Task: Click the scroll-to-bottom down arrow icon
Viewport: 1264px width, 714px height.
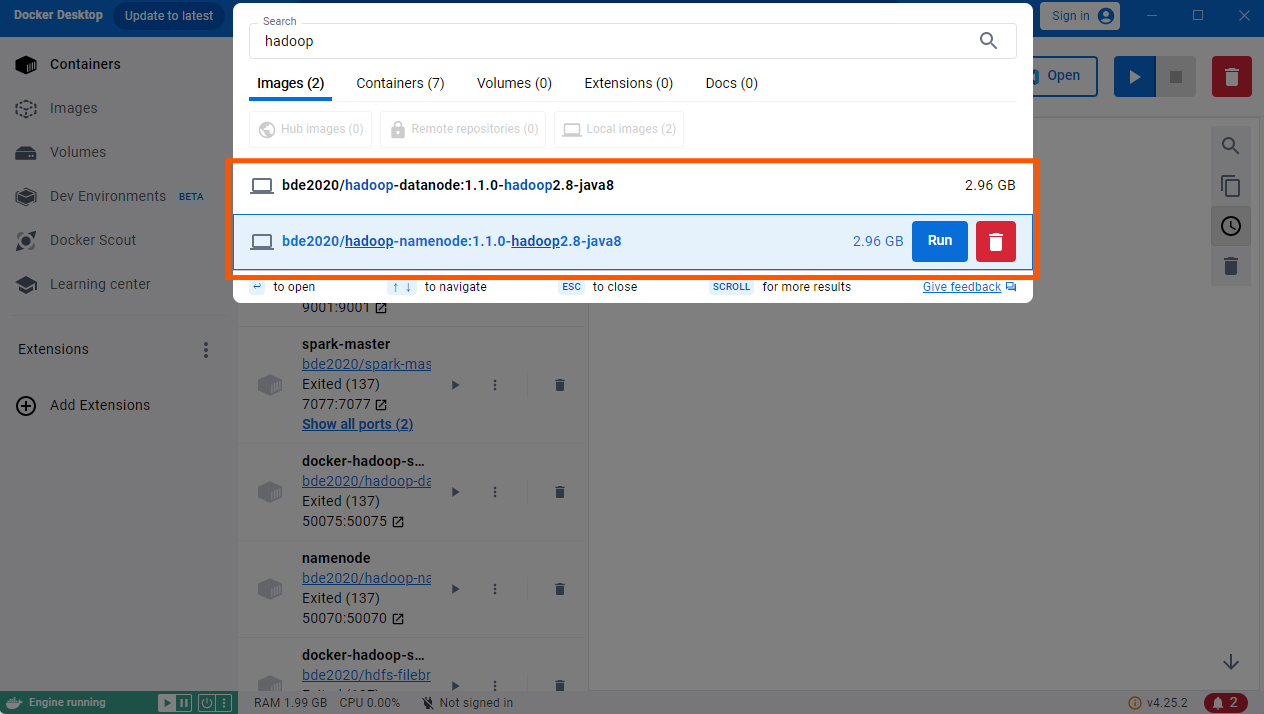Action: click(1231, 662)
